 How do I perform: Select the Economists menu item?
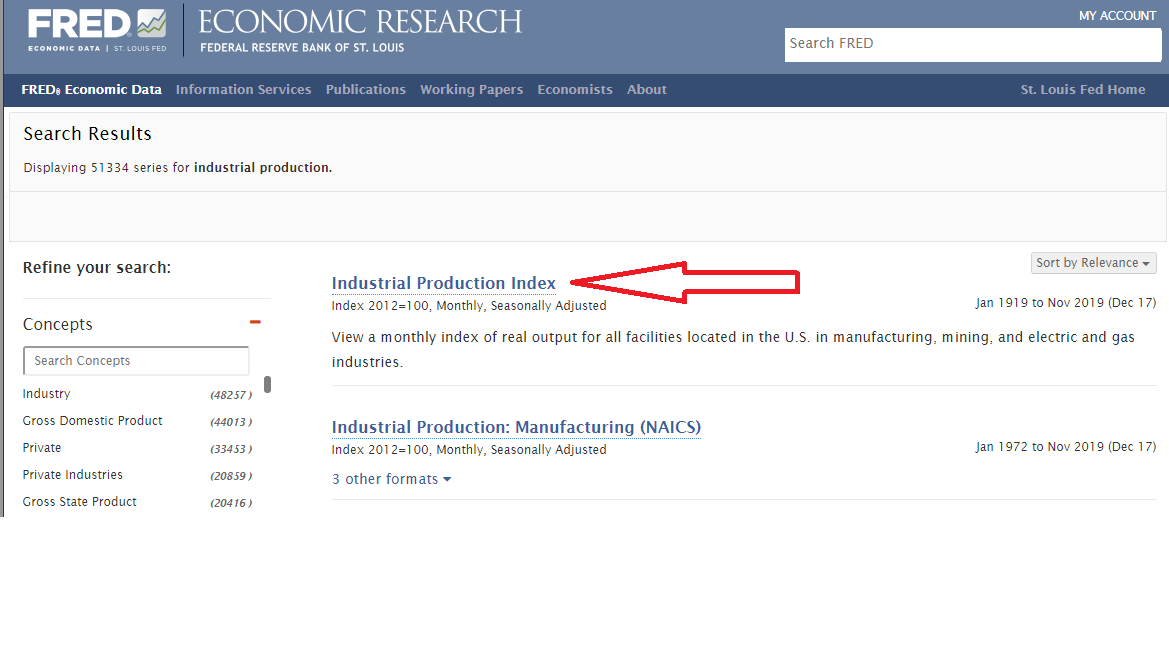574,90
